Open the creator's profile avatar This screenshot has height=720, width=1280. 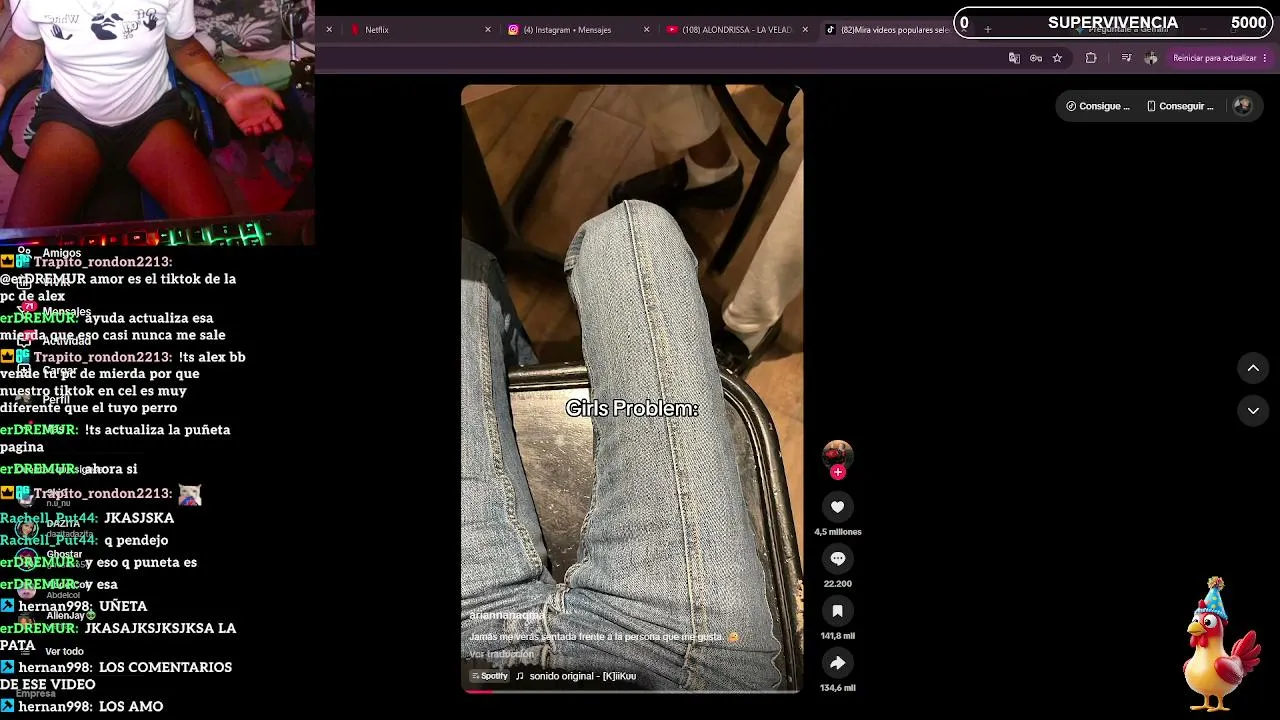pyautogui.click(x=838, y=455)
